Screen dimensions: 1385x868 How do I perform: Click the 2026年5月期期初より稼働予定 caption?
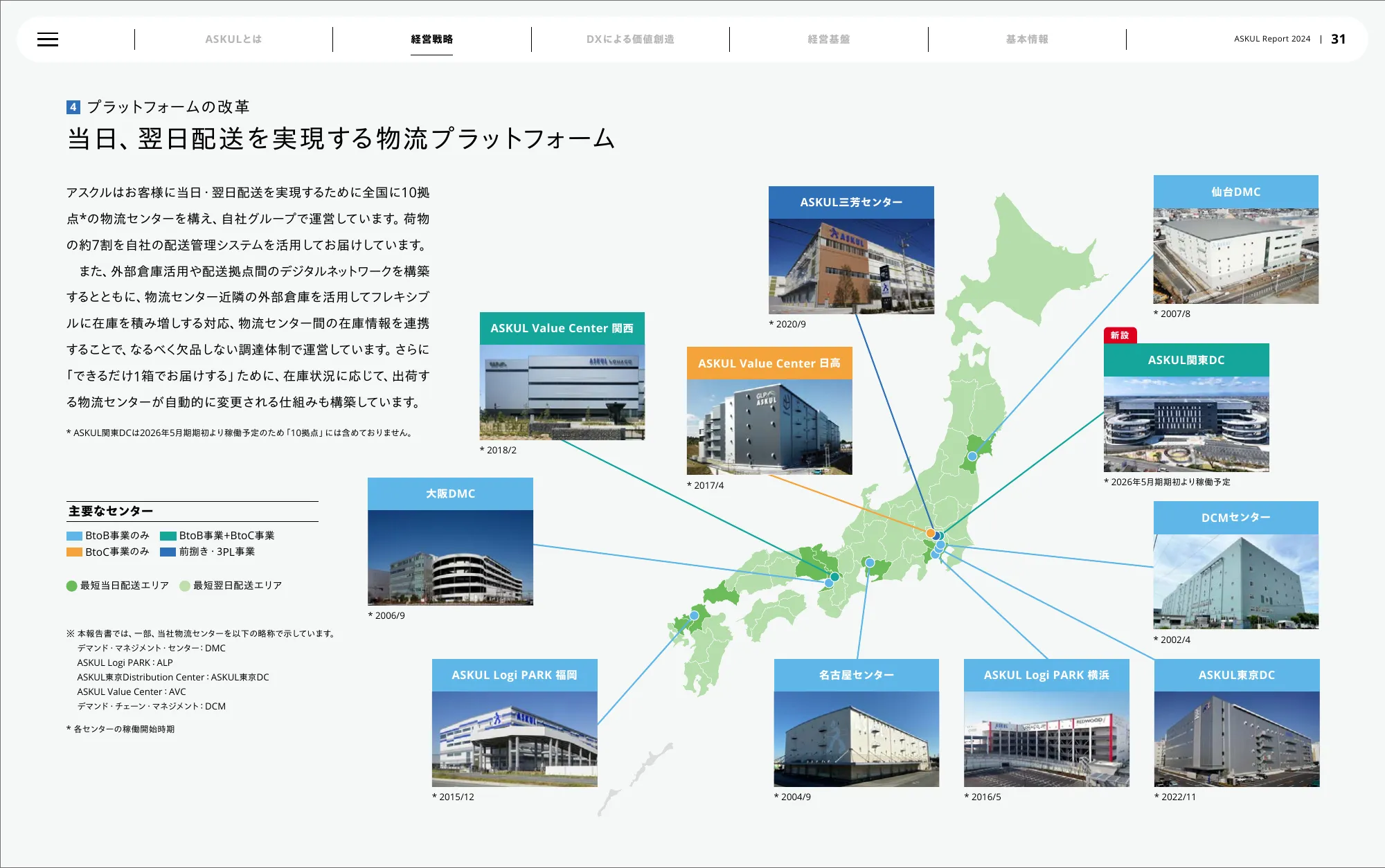pyautogui.click(x=1167, y=482)
